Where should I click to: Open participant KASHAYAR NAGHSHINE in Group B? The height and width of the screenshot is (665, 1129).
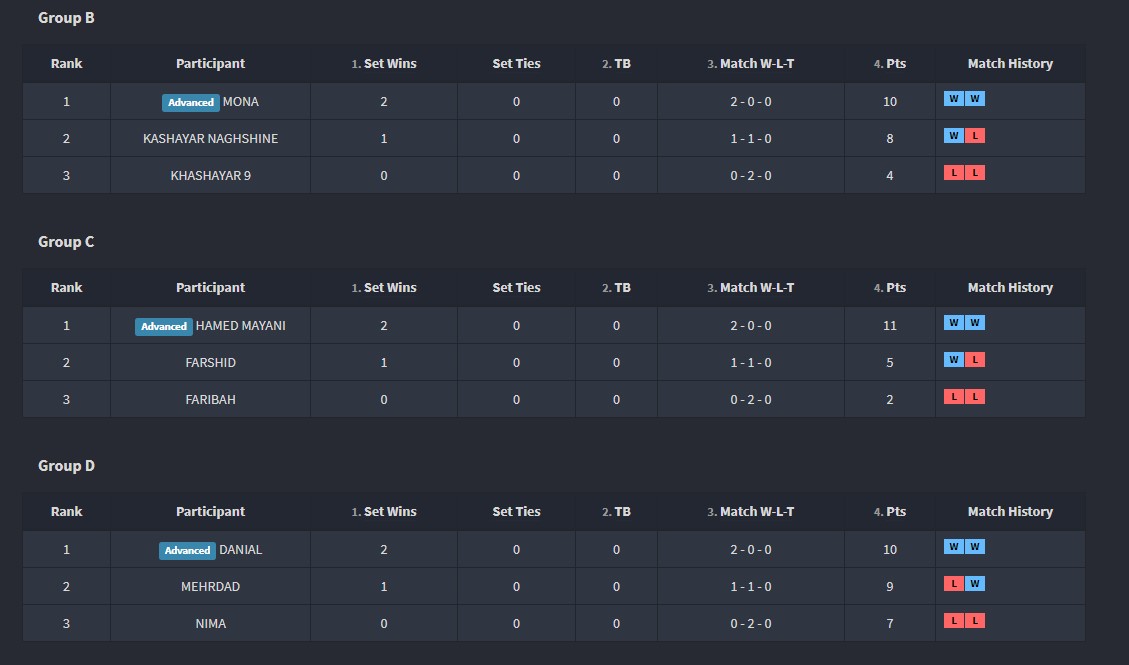coord(210,139)
